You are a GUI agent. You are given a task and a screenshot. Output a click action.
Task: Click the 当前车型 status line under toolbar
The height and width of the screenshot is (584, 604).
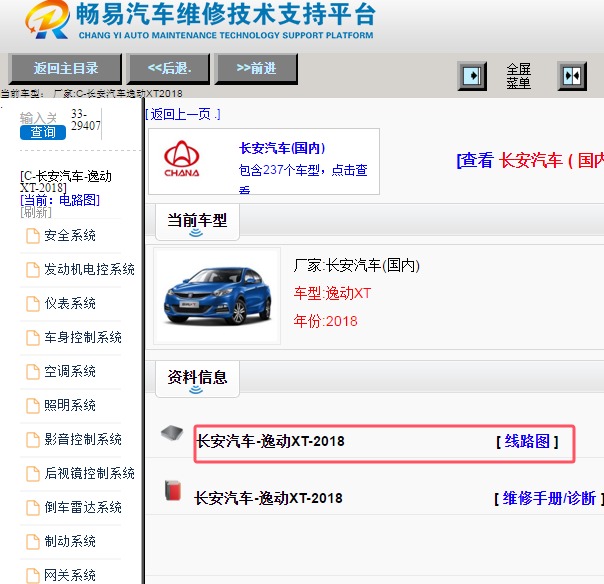click(92, 93)
